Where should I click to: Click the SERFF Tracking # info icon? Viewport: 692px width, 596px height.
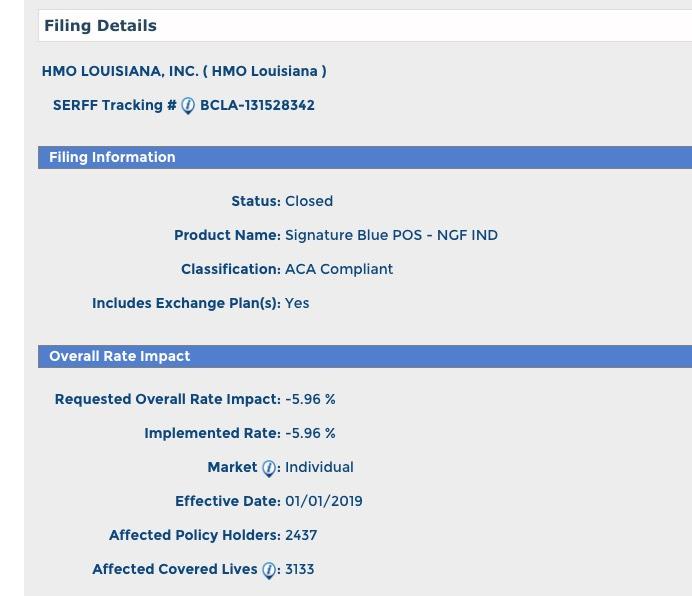click(188, 106)
